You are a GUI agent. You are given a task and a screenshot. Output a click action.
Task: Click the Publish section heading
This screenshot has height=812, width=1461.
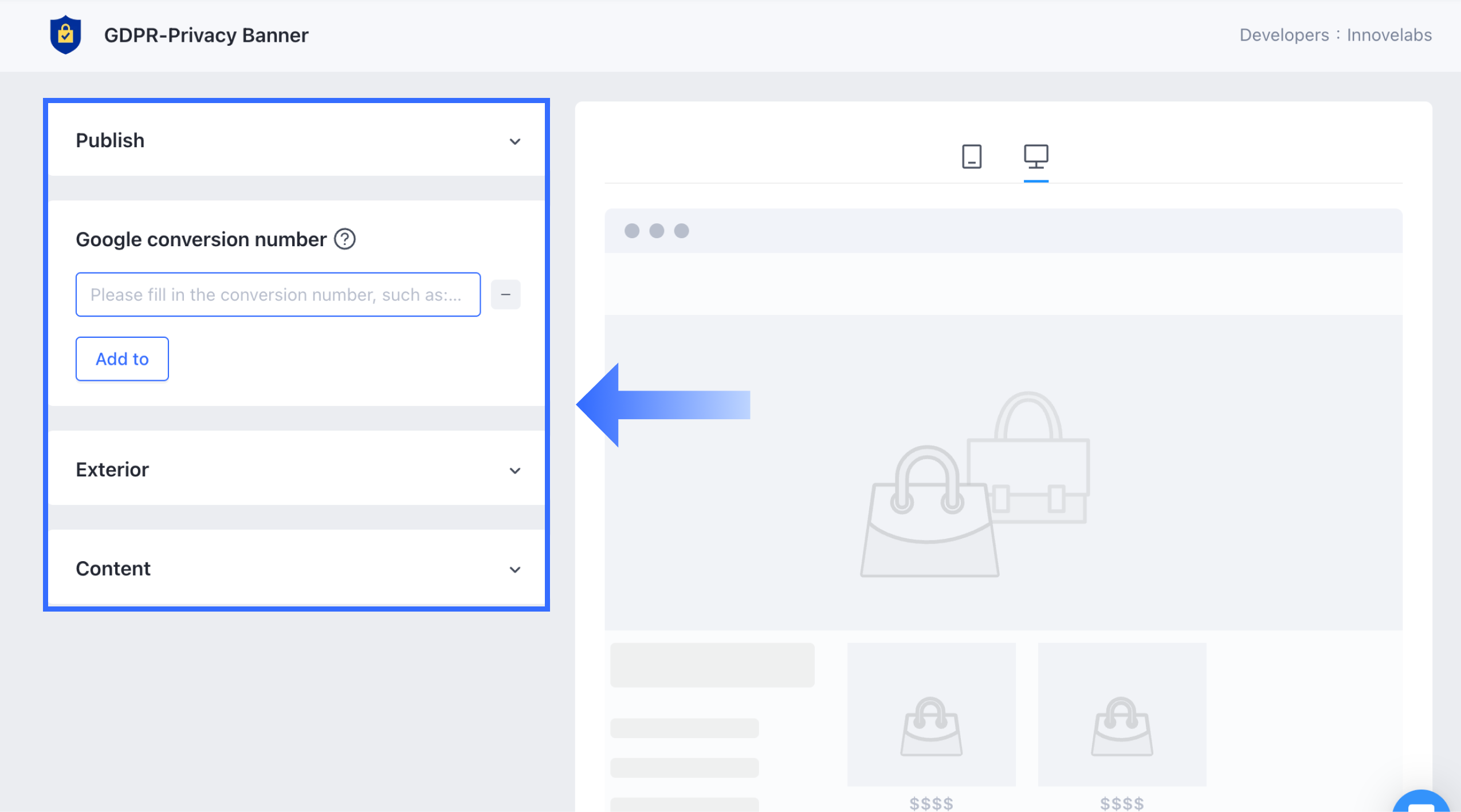[x=110, y=140]
